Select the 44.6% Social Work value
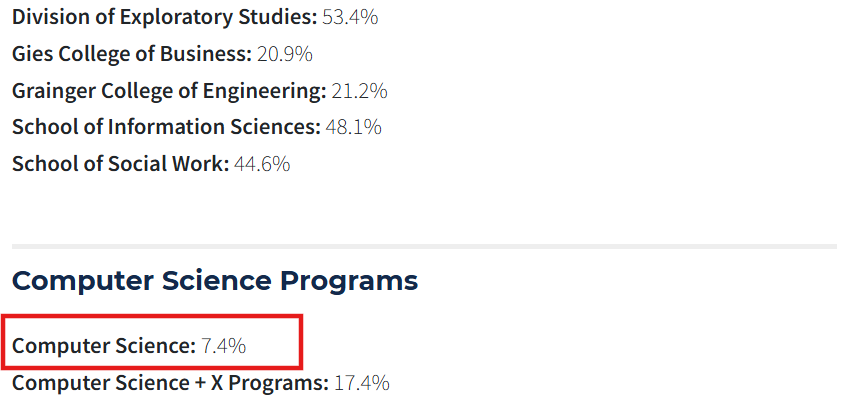Viewport: 843px width, 403px height. (262, 163)
